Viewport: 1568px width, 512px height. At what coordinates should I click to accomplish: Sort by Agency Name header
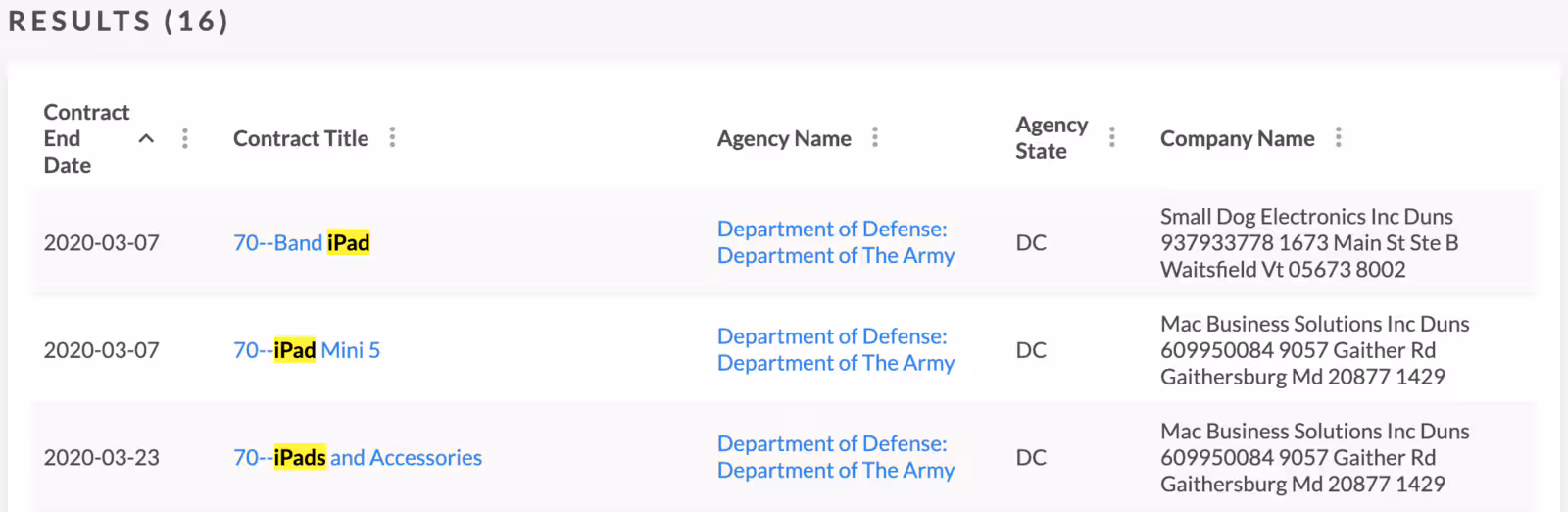click(x=784, y=138)
